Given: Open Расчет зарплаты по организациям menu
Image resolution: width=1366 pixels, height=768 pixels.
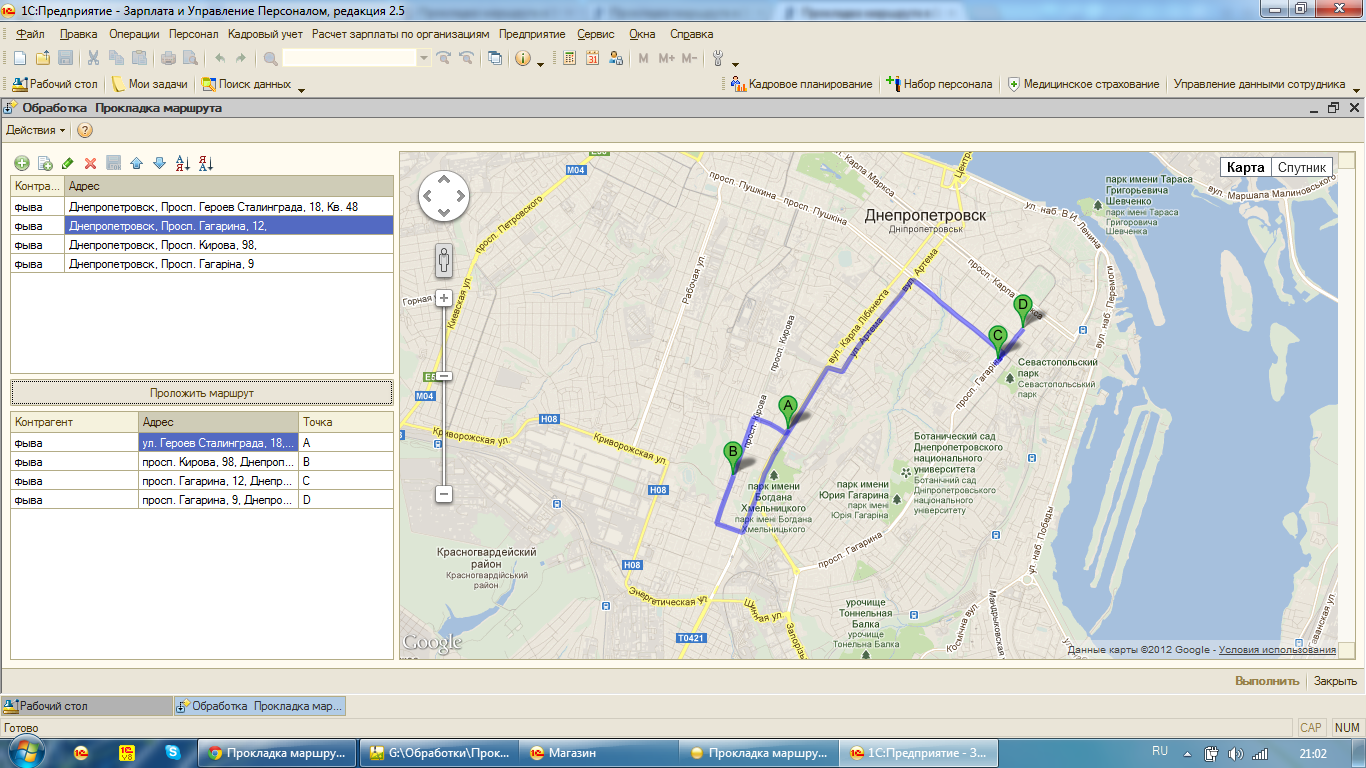Looking at the screenshot, I should 400,33.
